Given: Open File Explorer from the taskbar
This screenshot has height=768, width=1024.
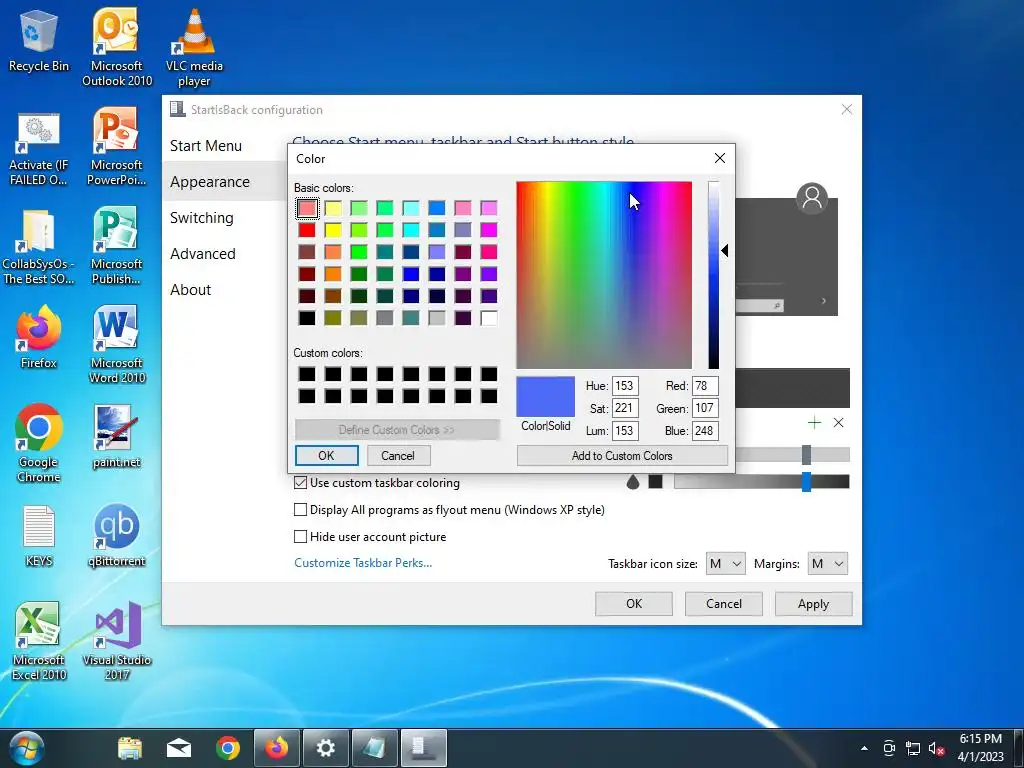Looking at the screenshot, I should click(130, 748).
